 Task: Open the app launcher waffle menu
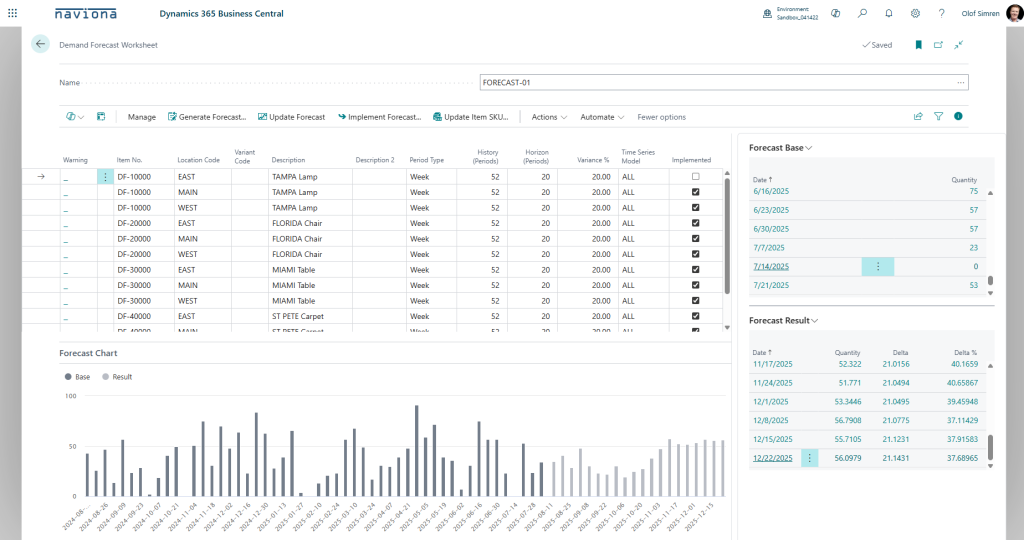pyautogui.click(x=12, y=14)
